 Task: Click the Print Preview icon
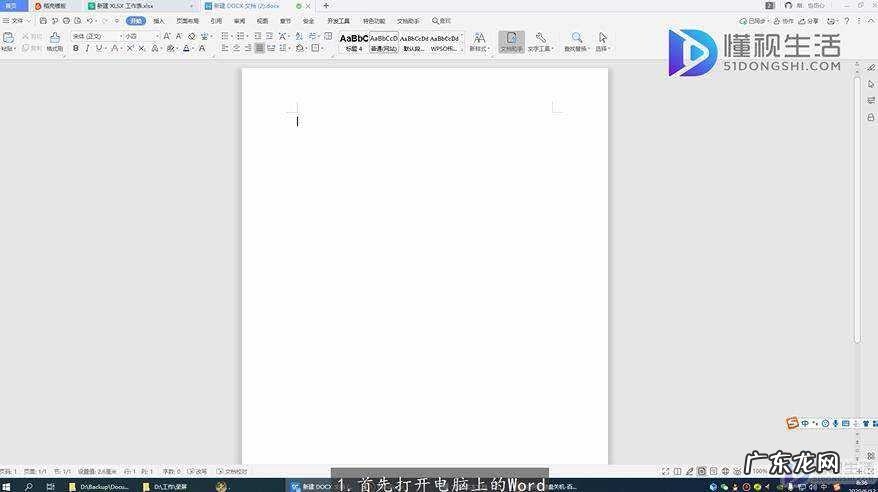tap(78, 21)
